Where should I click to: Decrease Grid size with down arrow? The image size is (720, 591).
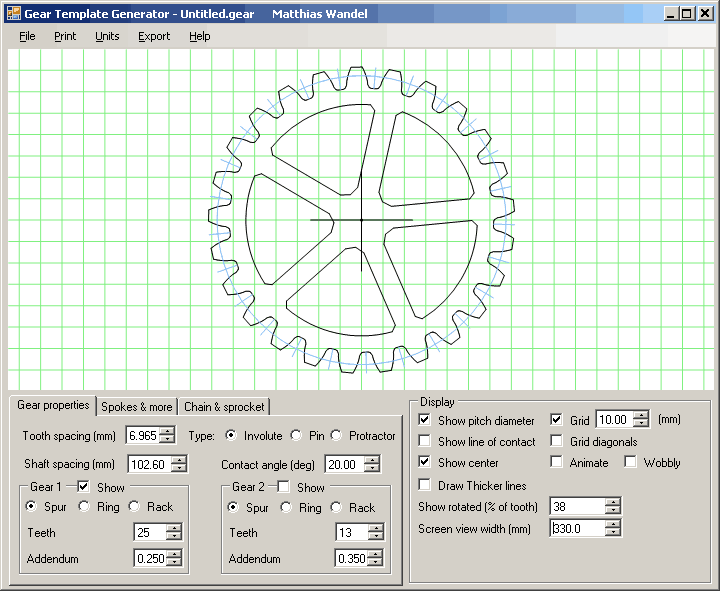pyautogui.click(x=641, y=425)
